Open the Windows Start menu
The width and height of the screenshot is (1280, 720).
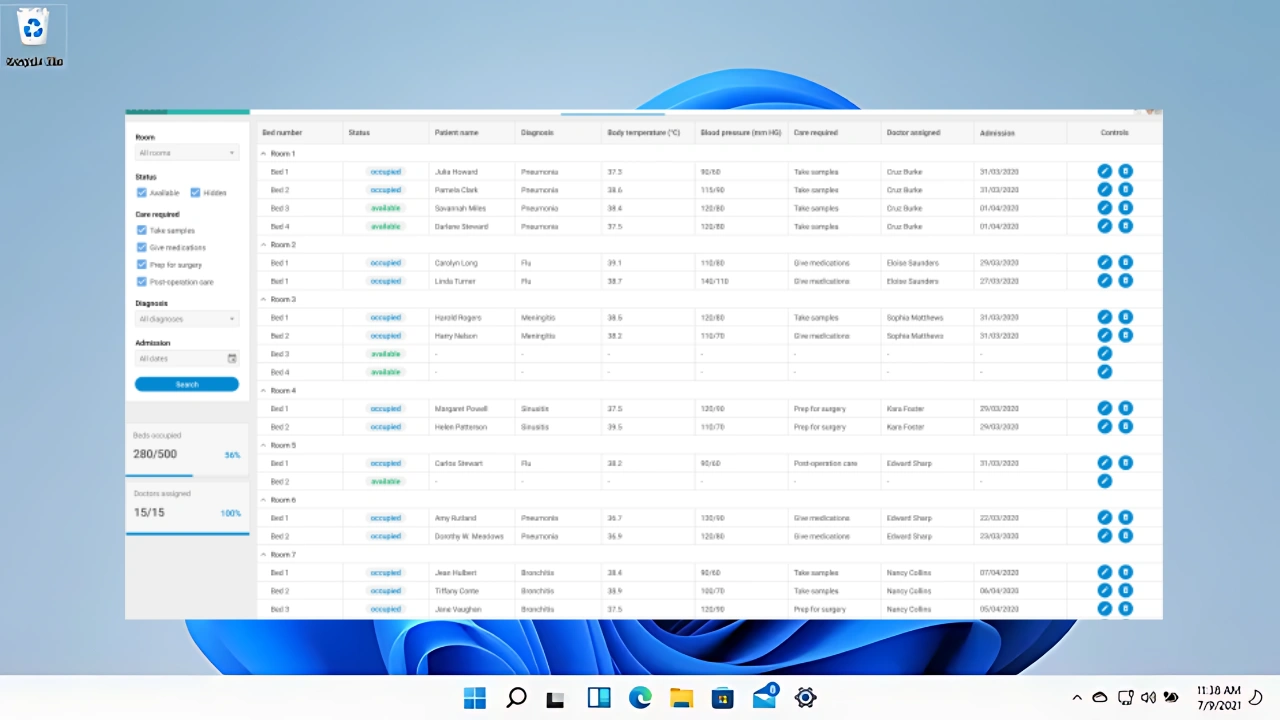coord(475,697)
